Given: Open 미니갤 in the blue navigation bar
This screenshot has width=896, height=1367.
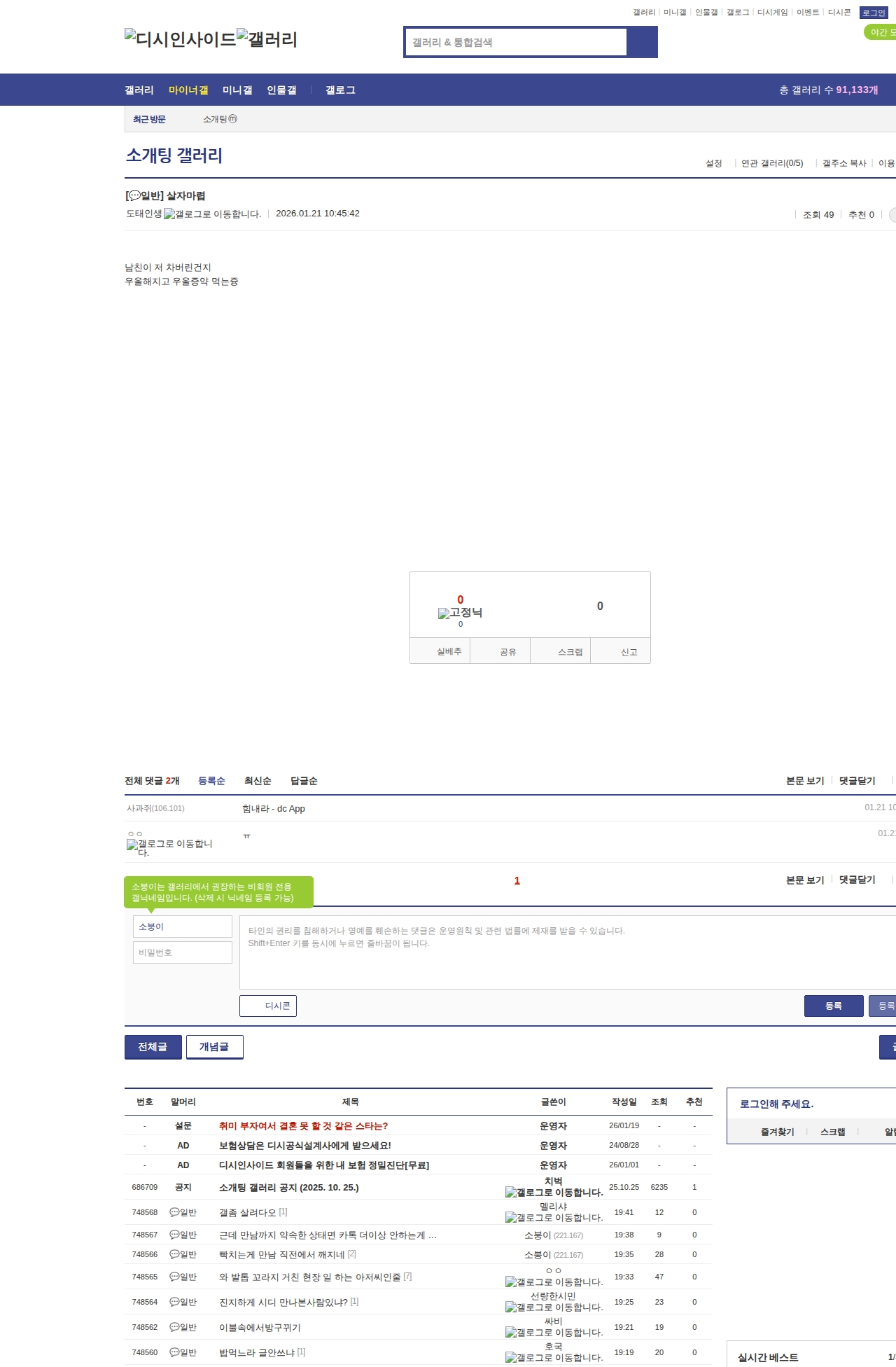Looking at the screenshot, I should (237, 90).
